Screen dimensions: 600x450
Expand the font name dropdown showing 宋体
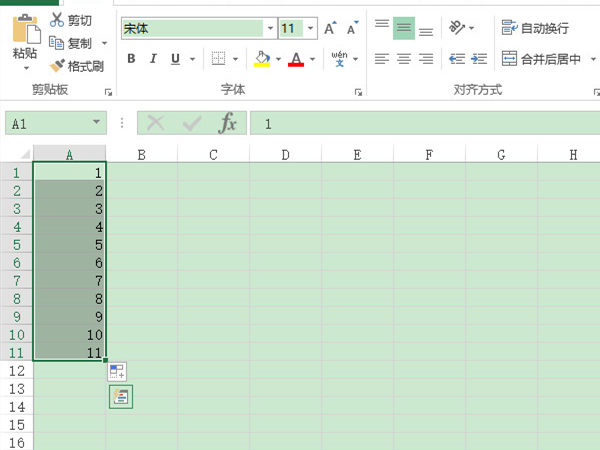click(270, 29)
